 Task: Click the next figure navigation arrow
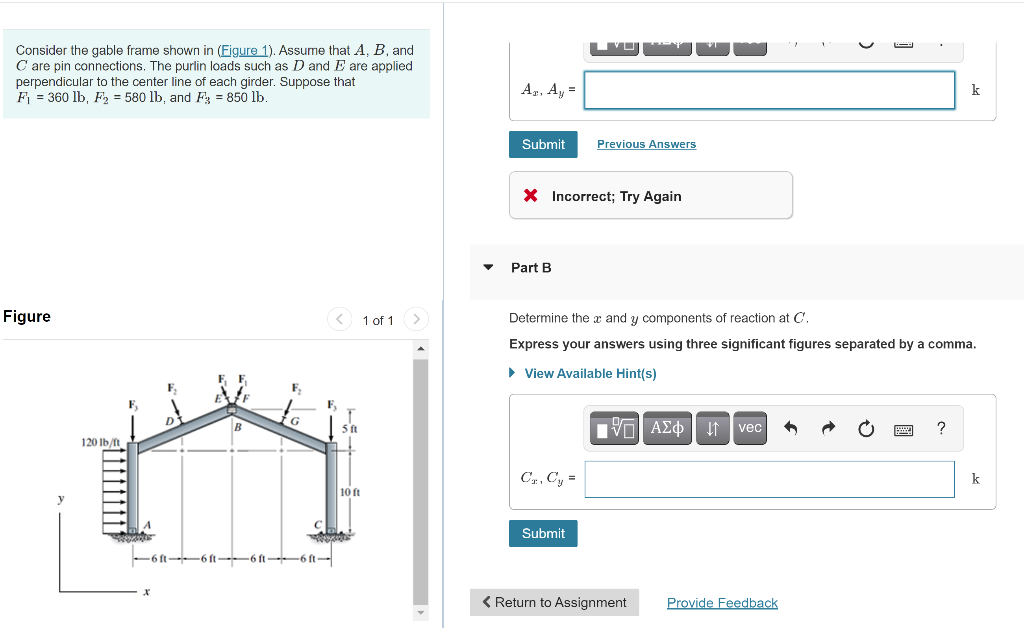click(416, 320)
